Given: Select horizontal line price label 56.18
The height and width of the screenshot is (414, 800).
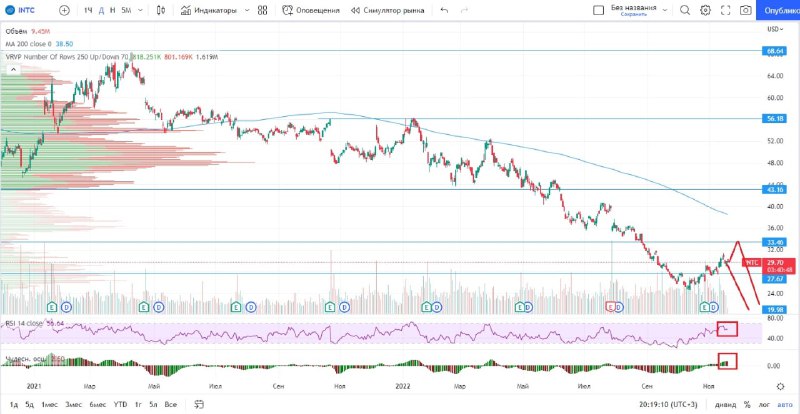Looking at the screenshot, I should [775, 118].
